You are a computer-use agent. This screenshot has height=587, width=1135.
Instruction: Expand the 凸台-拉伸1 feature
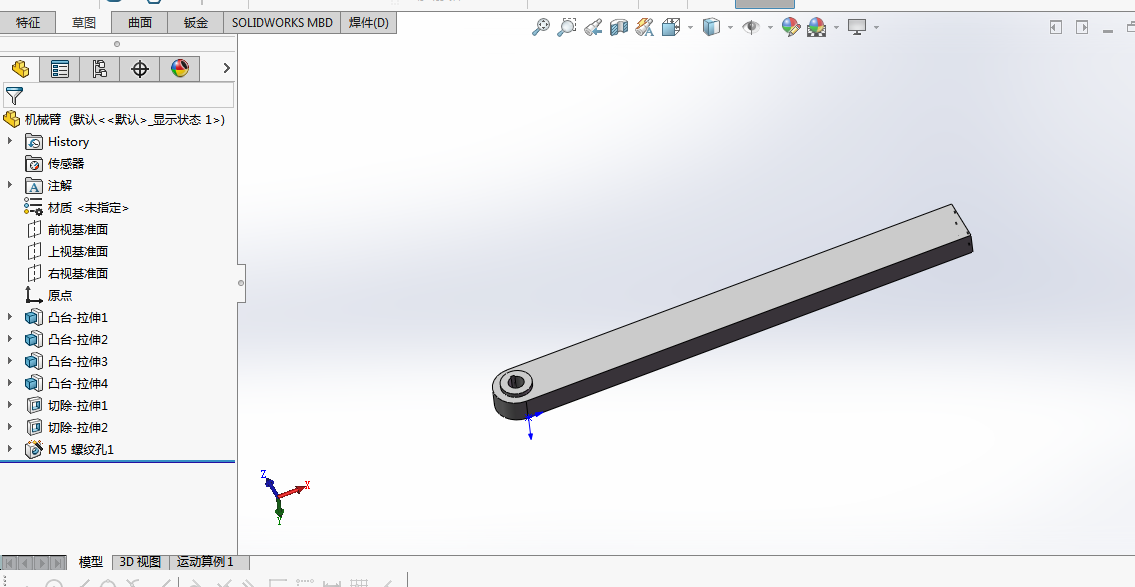point(10,317)
